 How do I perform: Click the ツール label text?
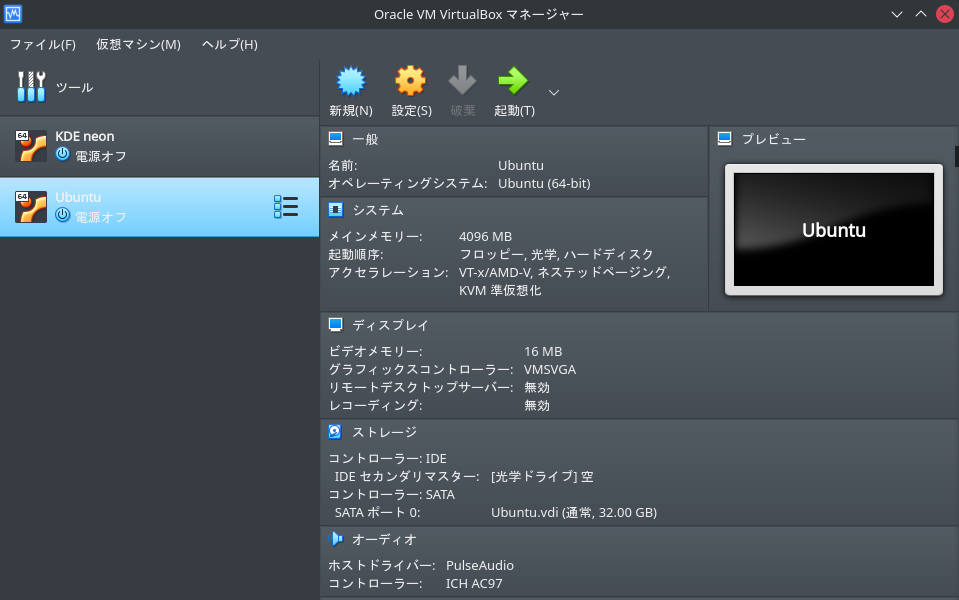click(74, 87)
